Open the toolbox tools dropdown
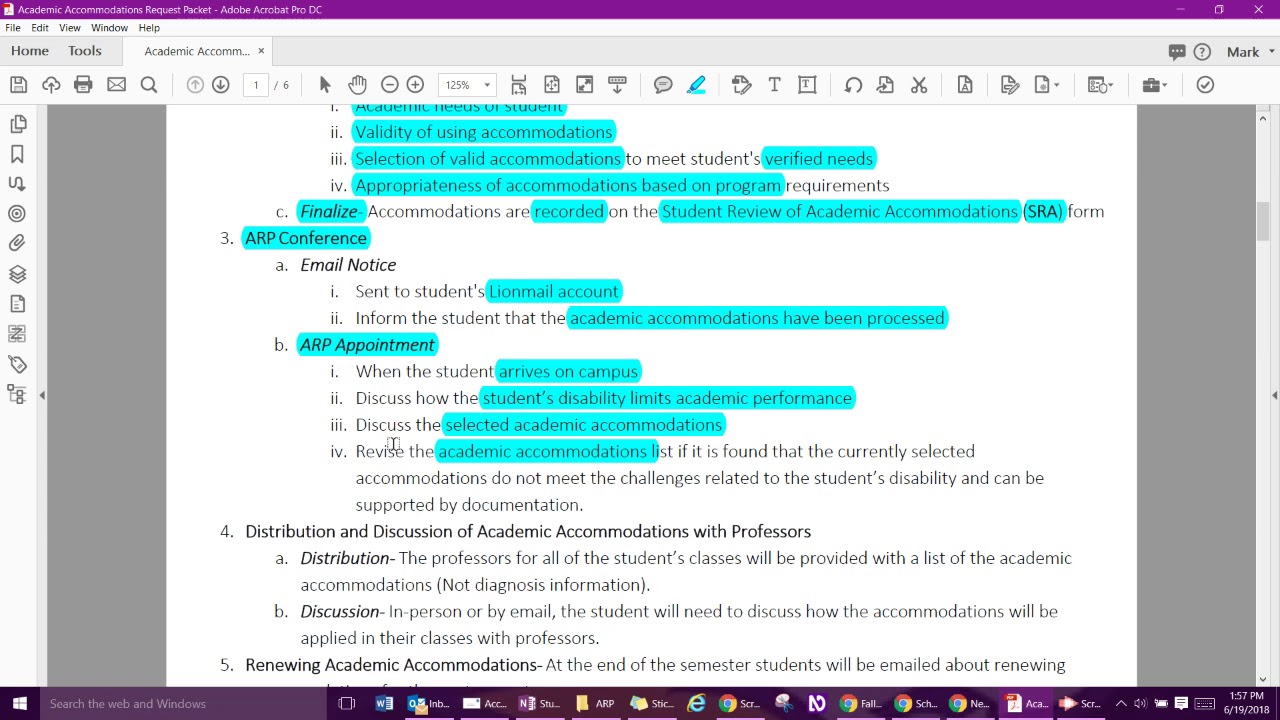1280x720 pixels. tap(1154, 85)
